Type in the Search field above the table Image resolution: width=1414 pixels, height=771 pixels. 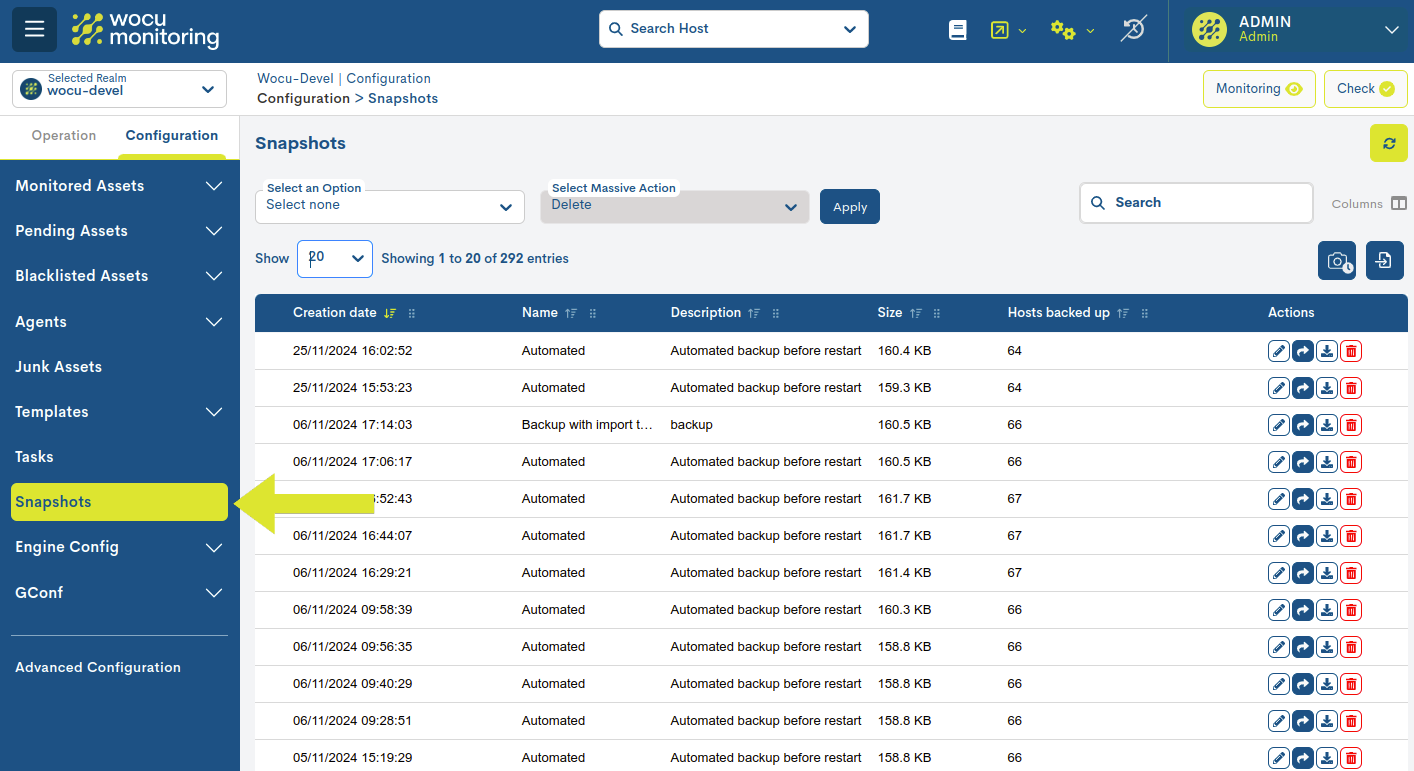pos(1196,202)
